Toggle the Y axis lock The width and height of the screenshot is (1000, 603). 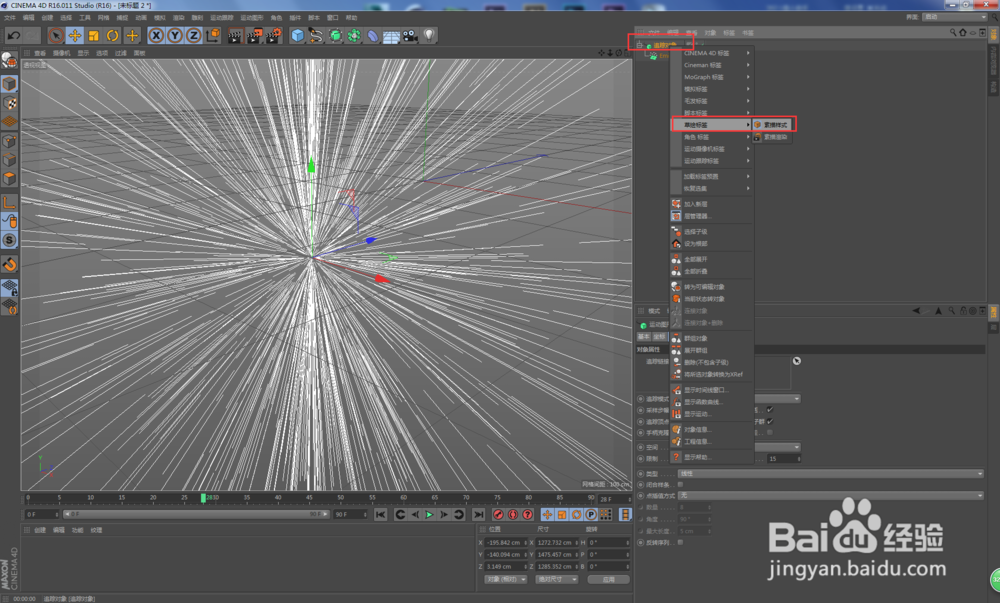(175, 36)
